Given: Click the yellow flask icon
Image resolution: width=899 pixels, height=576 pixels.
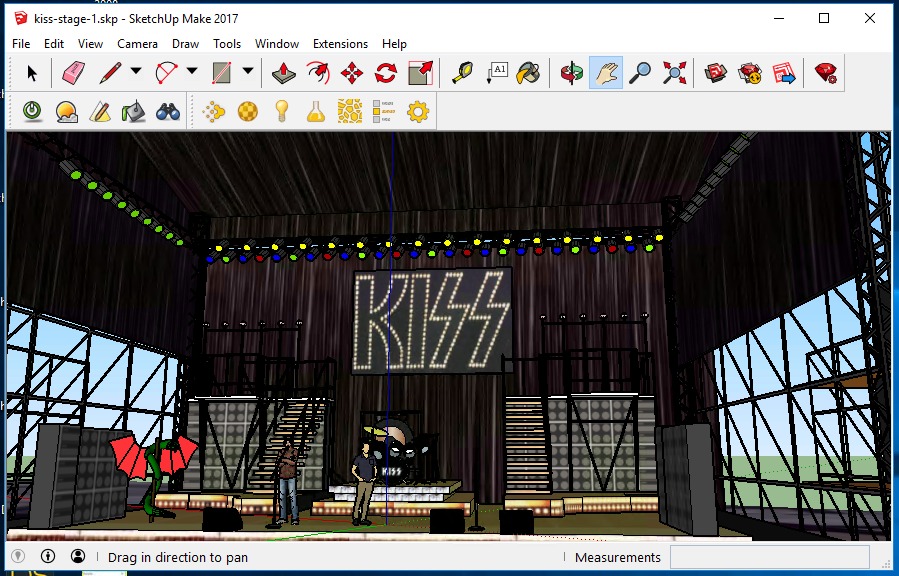Looking at the screenshot, I should [316, 111].
